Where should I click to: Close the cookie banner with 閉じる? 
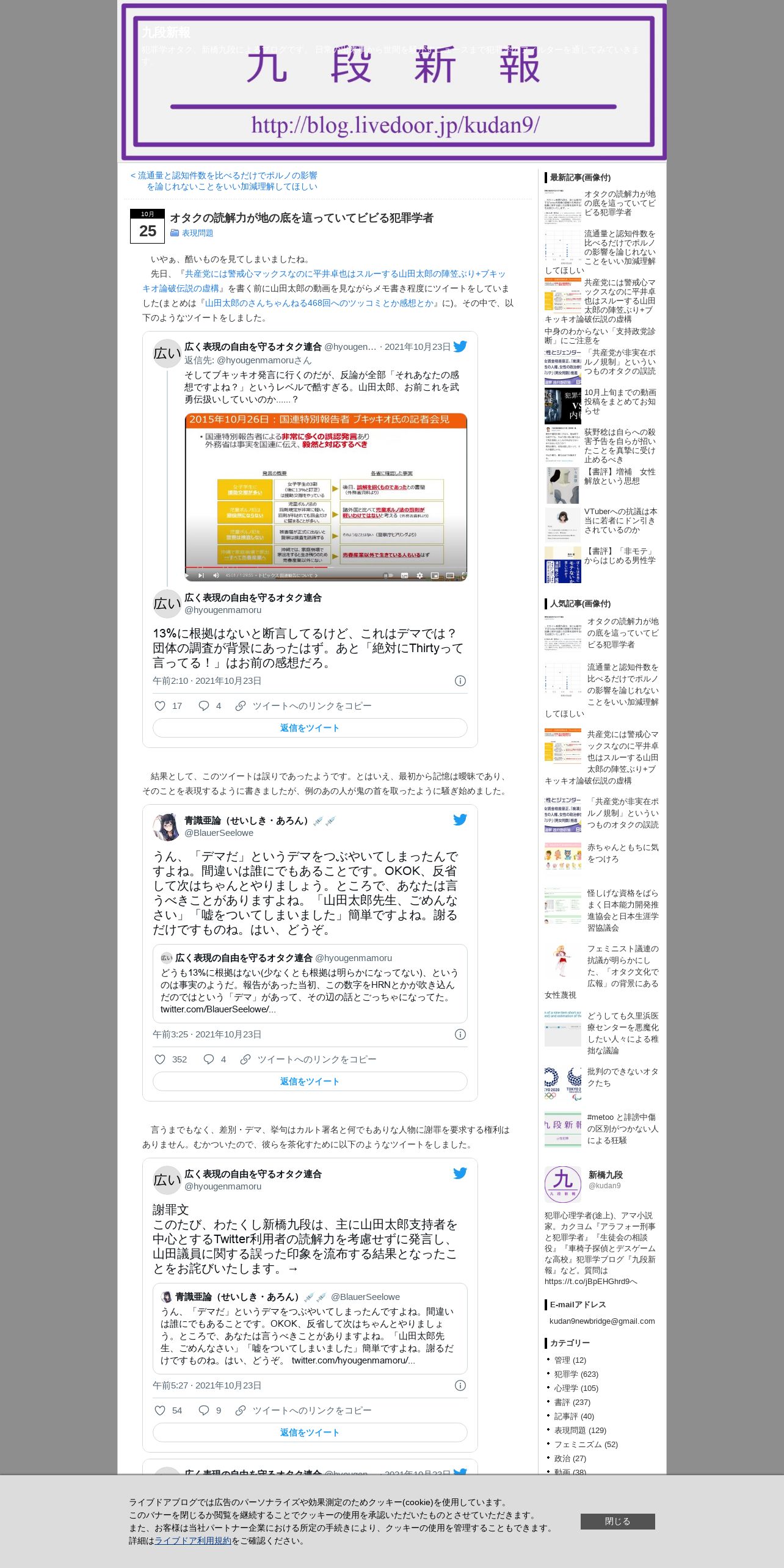coord(617,1521)
